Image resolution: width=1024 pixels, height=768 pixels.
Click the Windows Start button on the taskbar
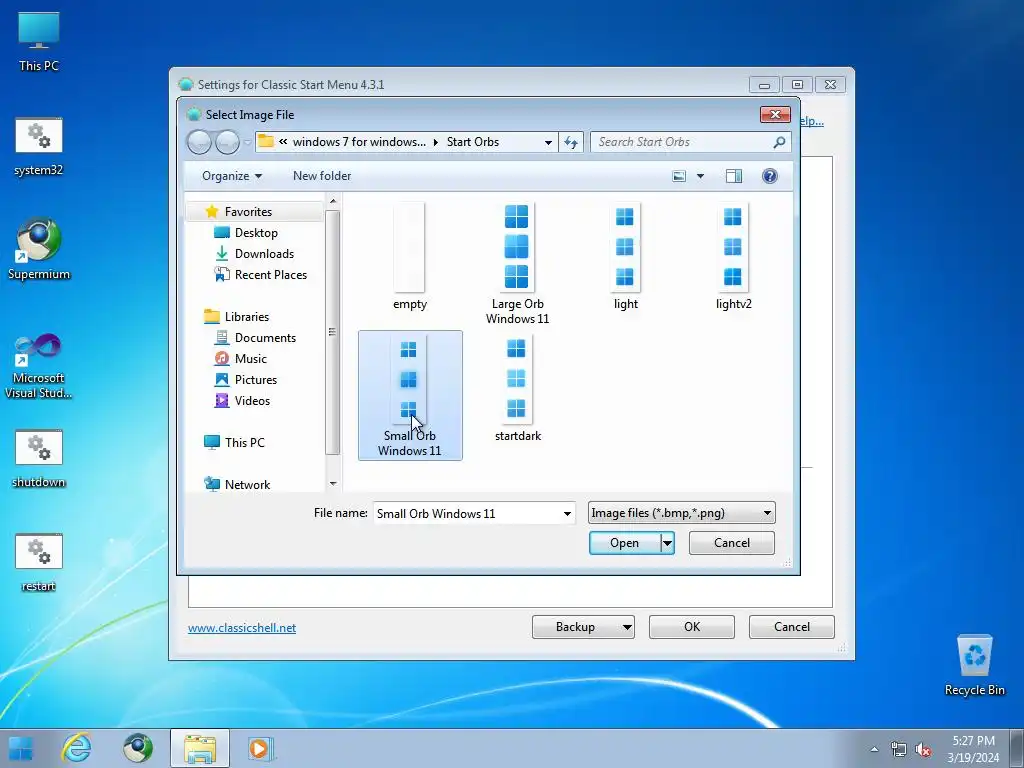[20, 748]
